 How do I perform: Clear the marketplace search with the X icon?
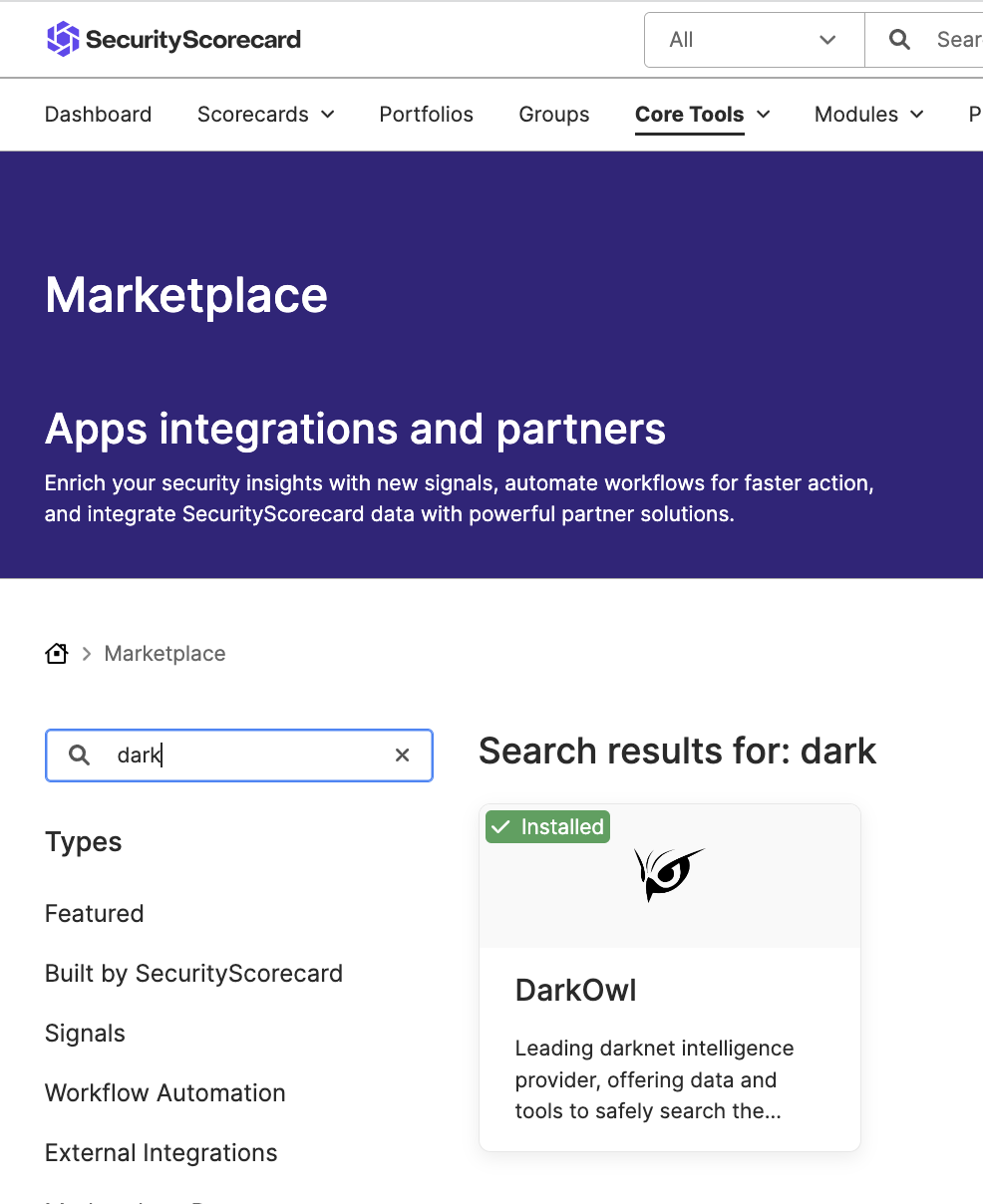403,755
